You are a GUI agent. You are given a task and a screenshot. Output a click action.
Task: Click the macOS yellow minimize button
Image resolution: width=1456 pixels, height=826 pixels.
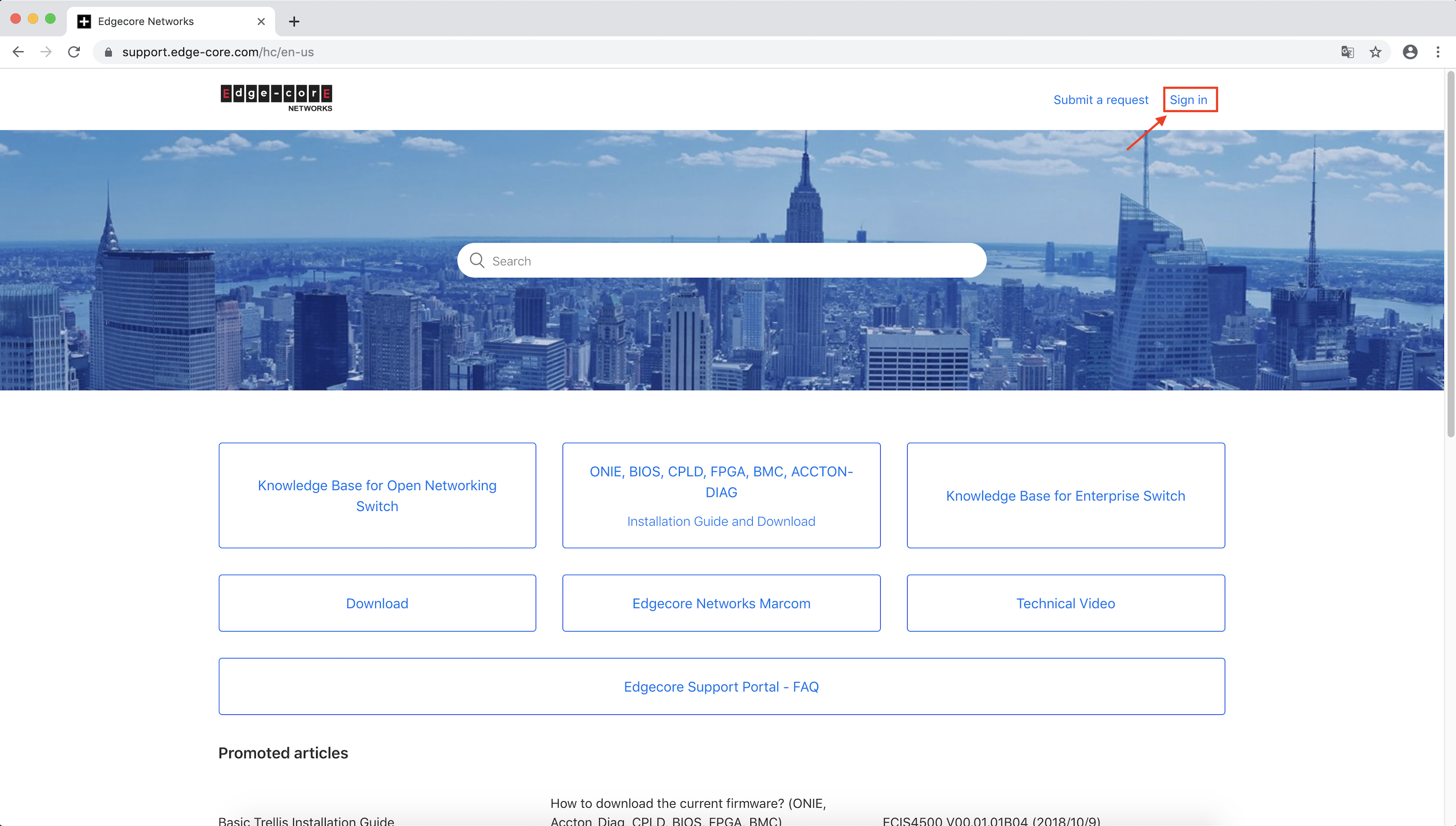tap(33, 19)
